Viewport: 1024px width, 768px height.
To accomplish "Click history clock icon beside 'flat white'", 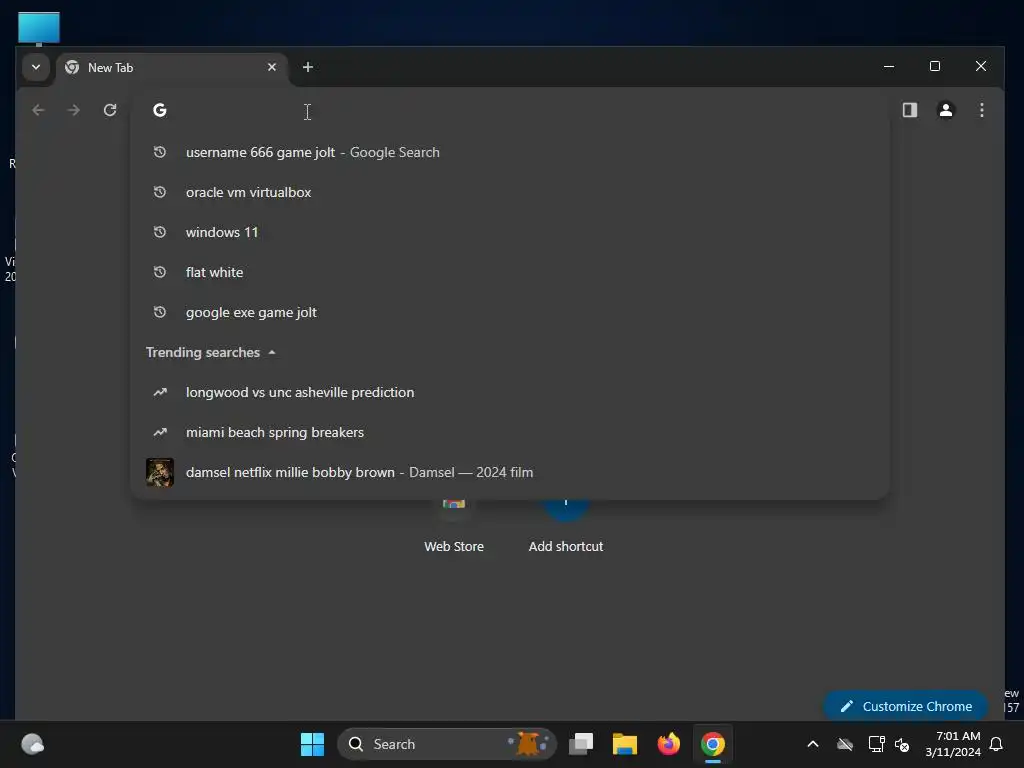I will (x=160, y=272).
